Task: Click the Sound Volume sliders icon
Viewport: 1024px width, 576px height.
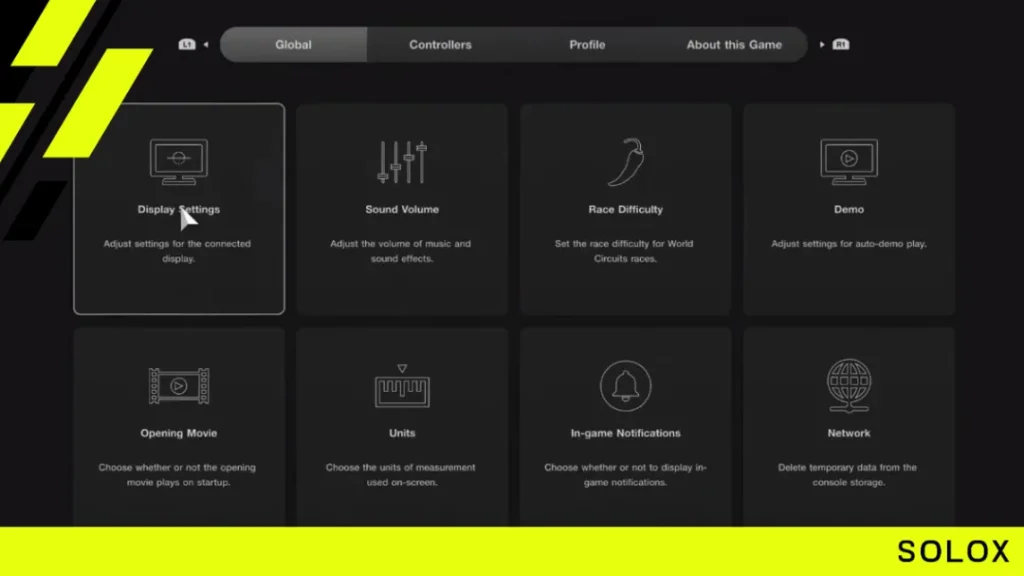Action: pos(402,161)
